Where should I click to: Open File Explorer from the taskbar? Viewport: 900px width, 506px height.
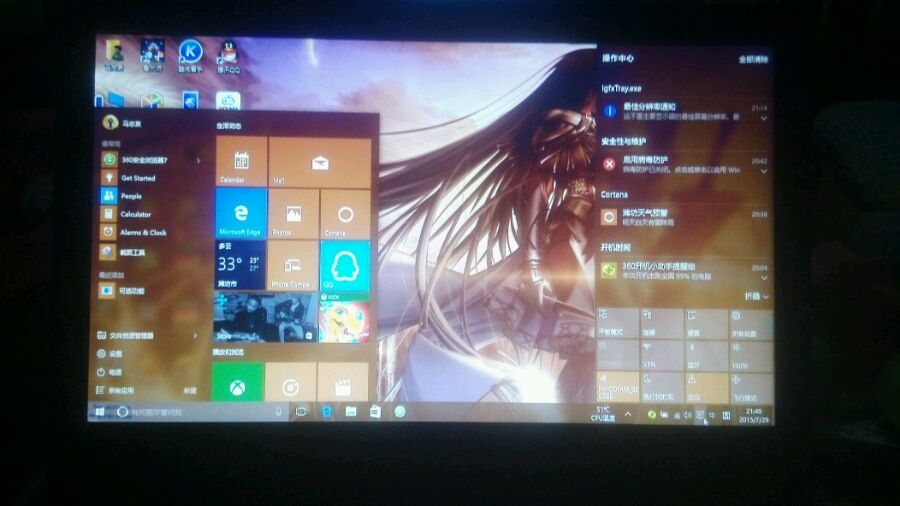click(x=351, y=411)
